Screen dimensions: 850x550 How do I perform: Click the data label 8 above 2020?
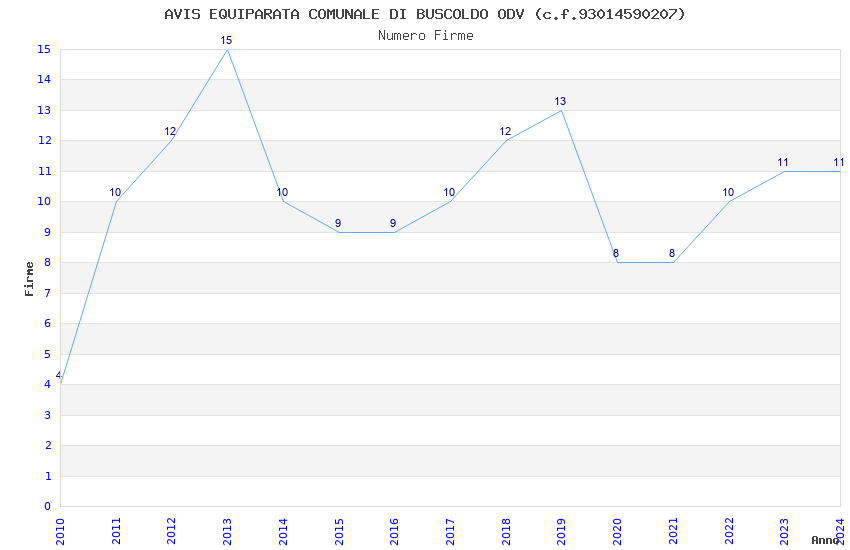[x=616, y=253]
